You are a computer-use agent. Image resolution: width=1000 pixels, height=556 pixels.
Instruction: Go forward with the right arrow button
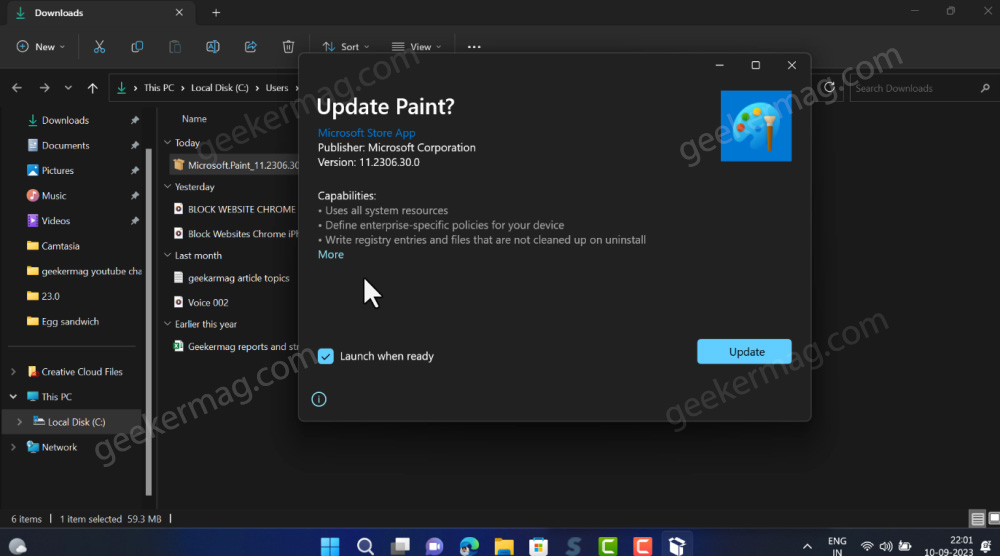pos(44,88)
